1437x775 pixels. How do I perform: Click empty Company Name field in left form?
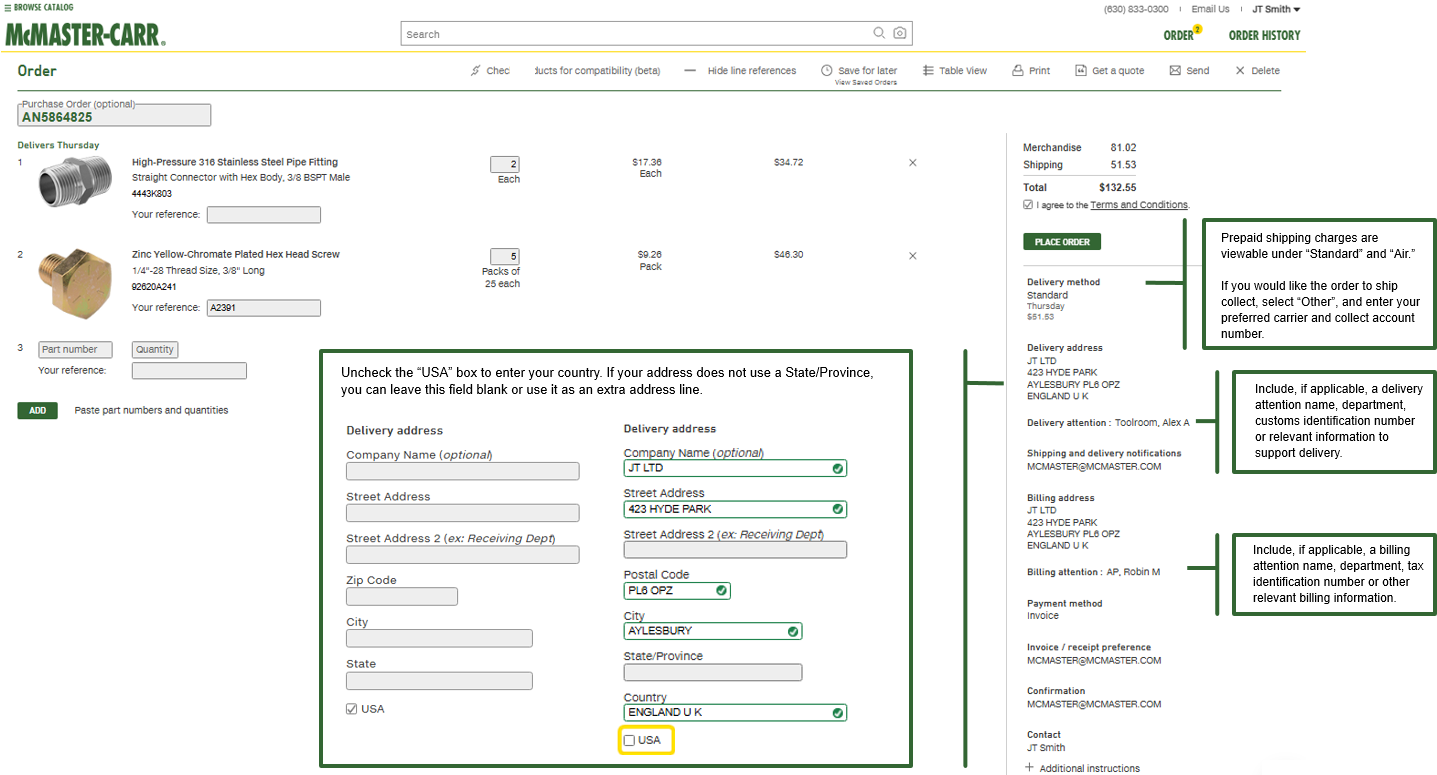click(463, 471)
